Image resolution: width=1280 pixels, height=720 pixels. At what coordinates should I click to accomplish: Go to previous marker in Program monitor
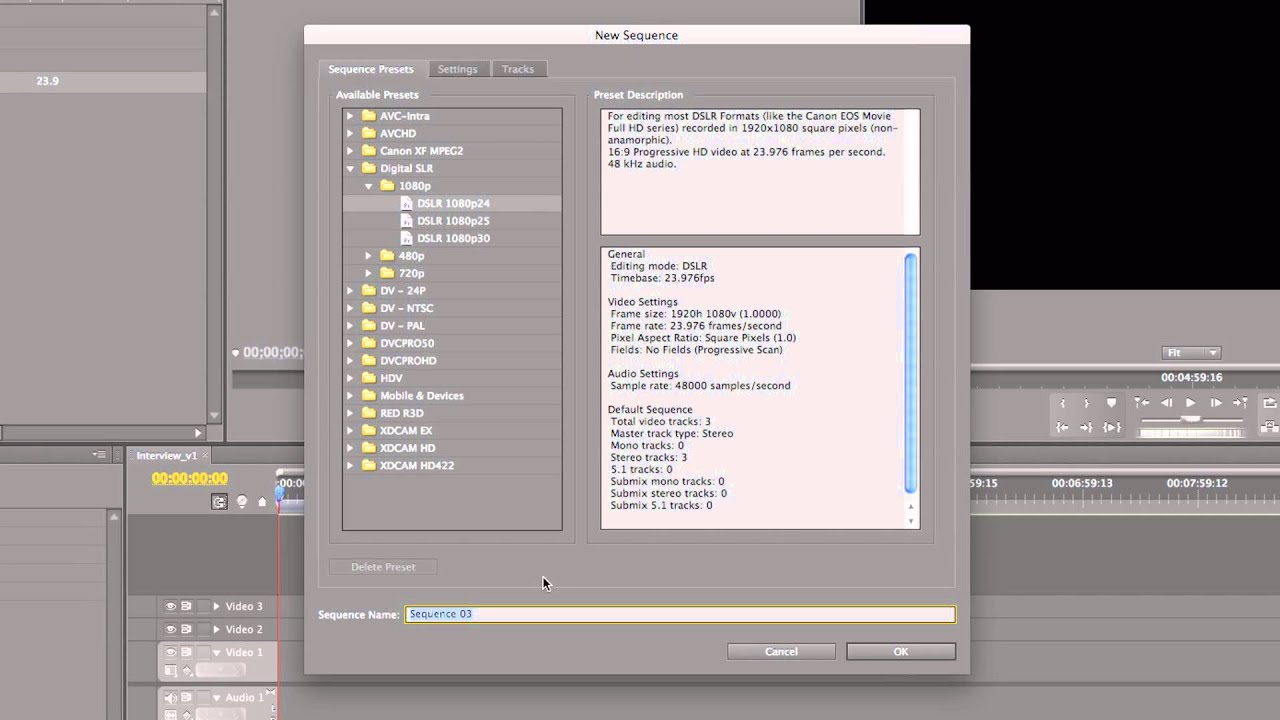tap(1141, 403)
